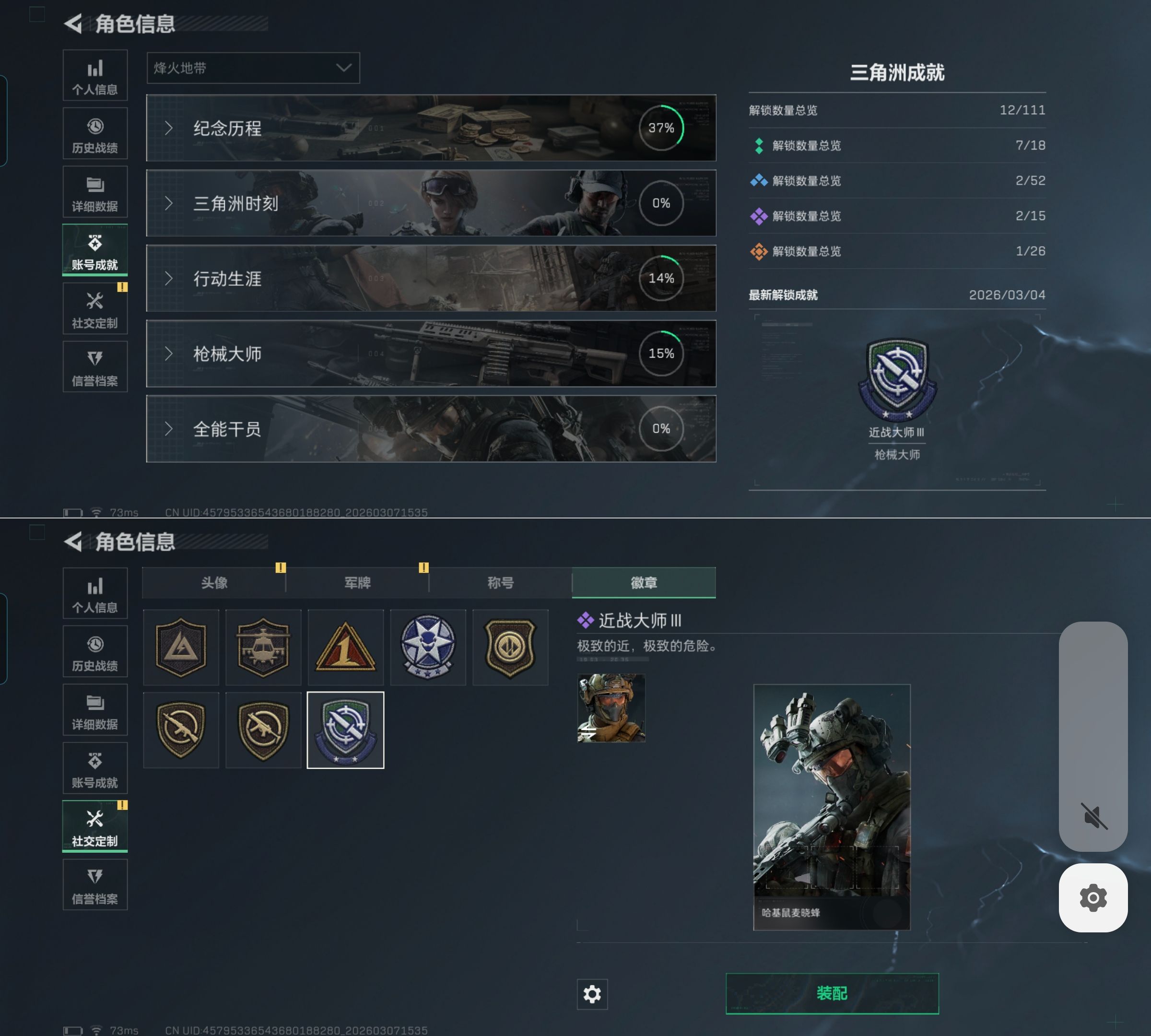
Task: Click the 行动生涯 14% progress ring
Action: [x=661, y=278]
